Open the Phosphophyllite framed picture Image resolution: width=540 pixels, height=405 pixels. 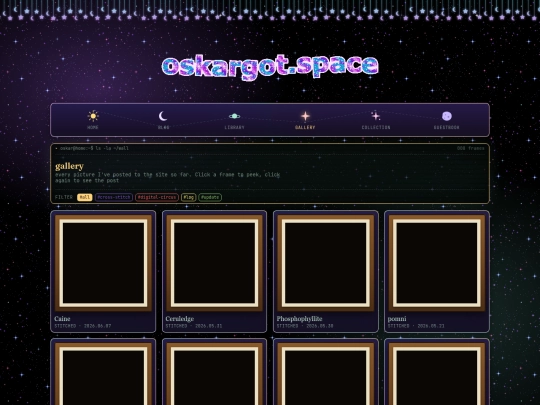325,263
